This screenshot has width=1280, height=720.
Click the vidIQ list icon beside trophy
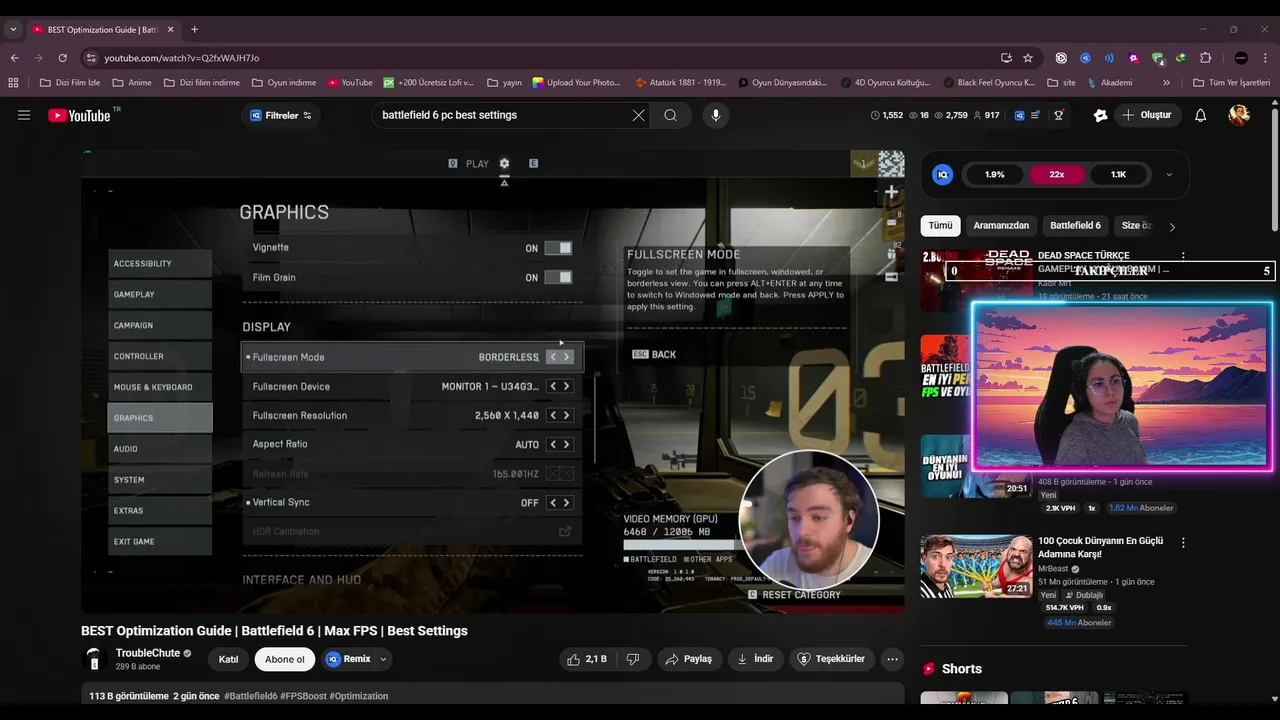pyautogui.click(x=1036, y=115)
